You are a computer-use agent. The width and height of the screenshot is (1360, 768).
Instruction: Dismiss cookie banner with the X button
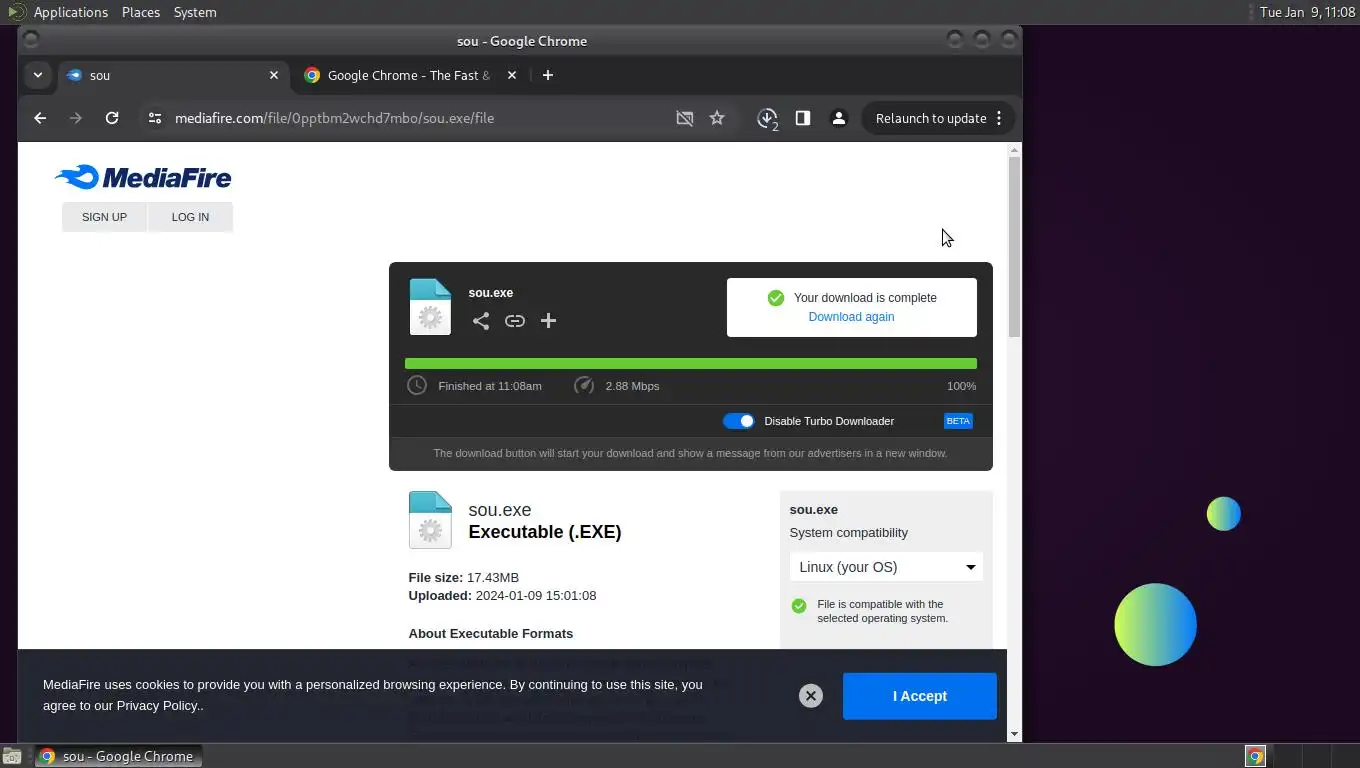click(811, 696)
